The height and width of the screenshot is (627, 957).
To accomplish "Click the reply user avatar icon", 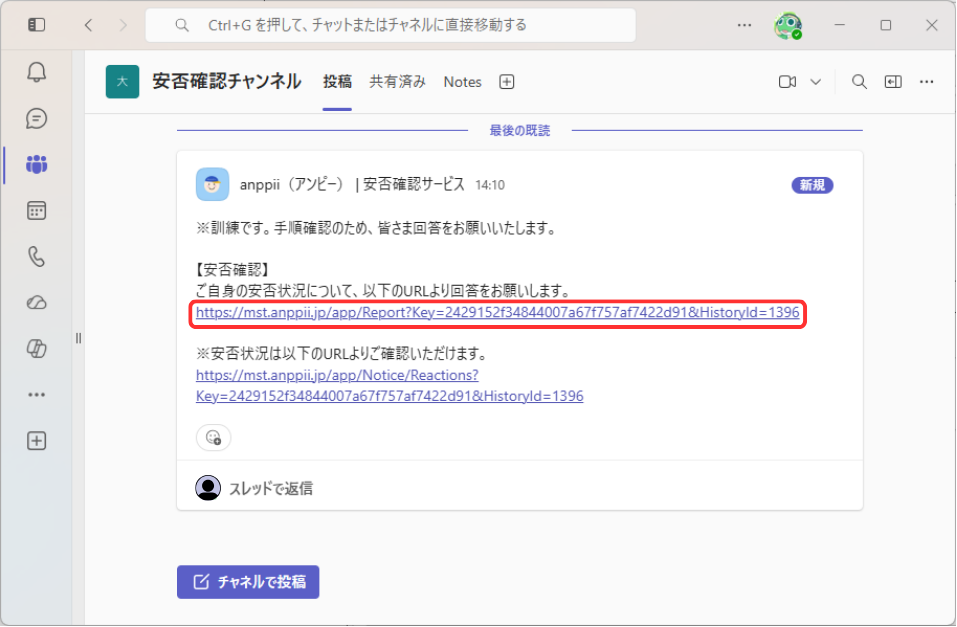I will tap(208, 488).
